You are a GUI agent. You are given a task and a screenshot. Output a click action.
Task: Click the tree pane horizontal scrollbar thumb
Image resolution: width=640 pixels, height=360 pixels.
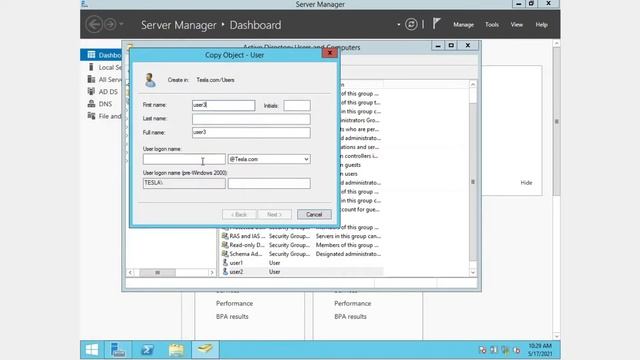point(158,272)
